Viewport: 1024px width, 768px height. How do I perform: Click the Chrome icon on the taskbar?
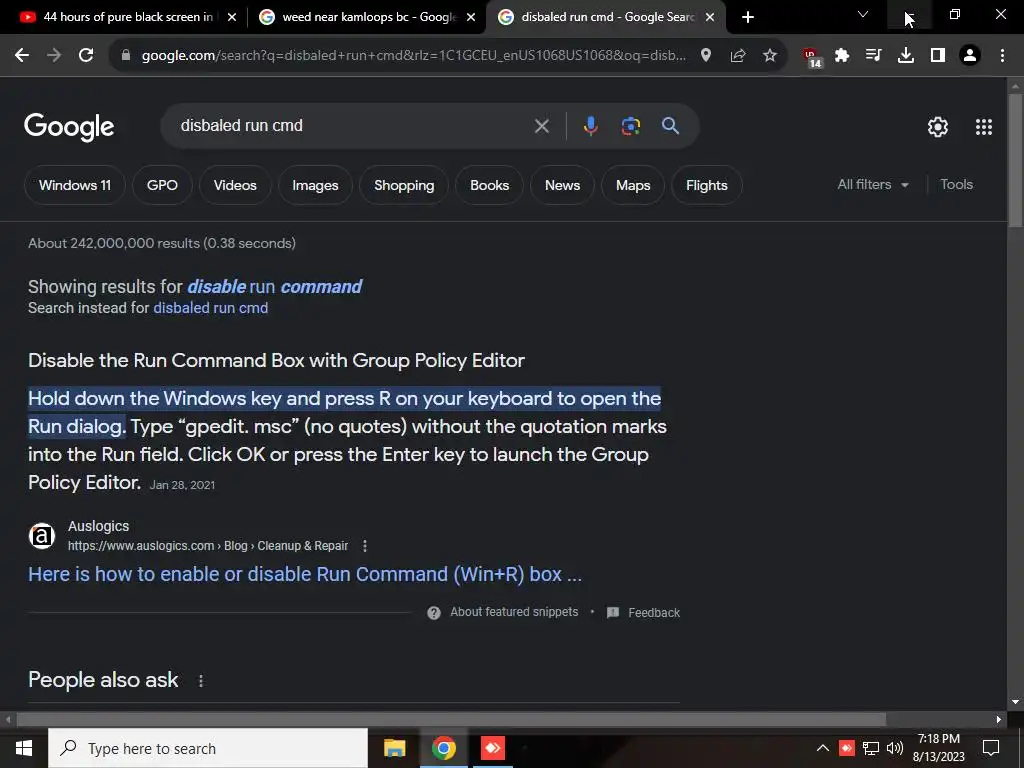pos(443,748)
